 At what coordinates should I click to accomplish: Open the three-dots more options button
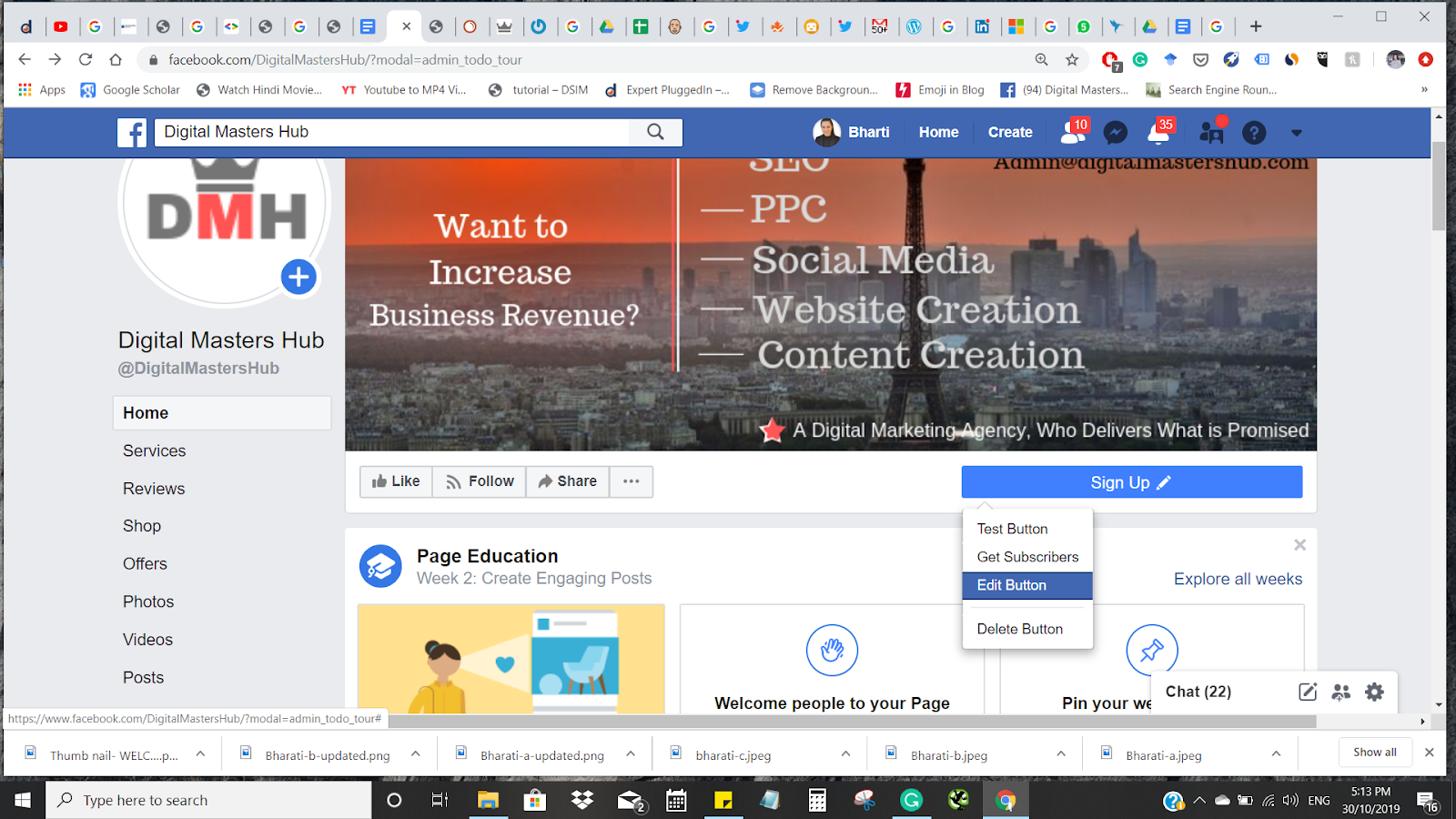point(632,481)
